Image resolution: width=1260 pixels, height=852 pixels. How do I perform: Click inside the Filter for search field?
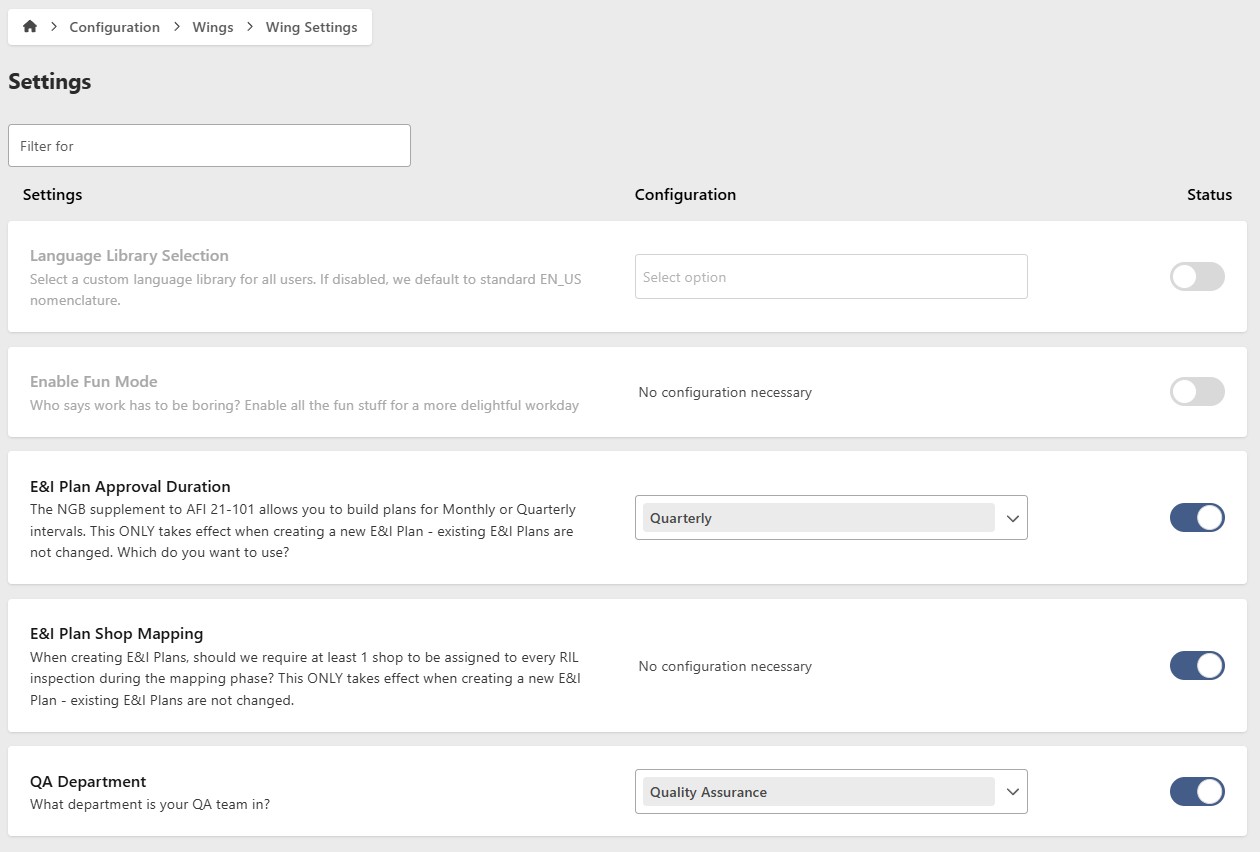click(x=209, y=145)
